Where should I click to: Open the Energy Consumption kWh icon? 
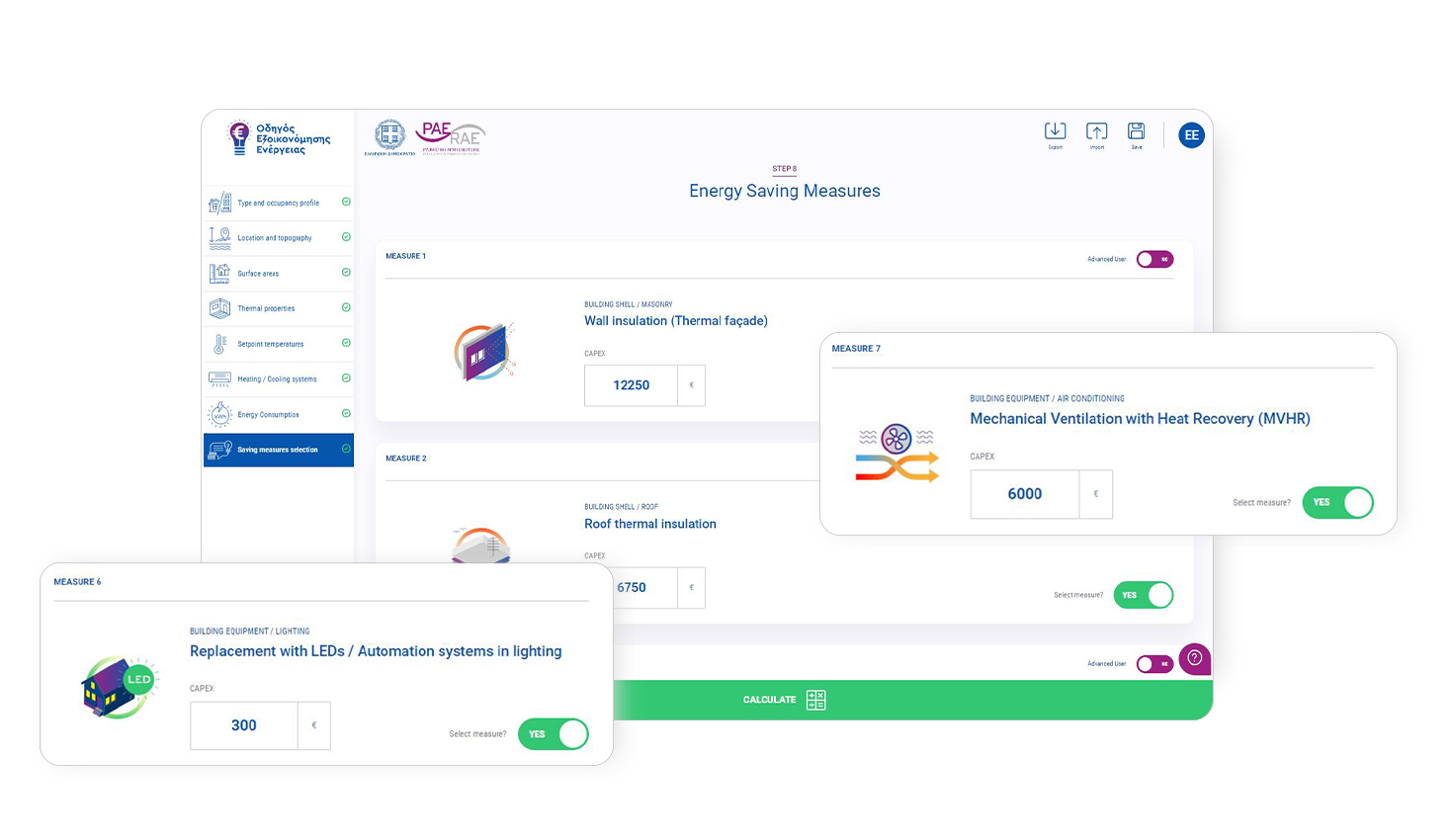[218, 414]
